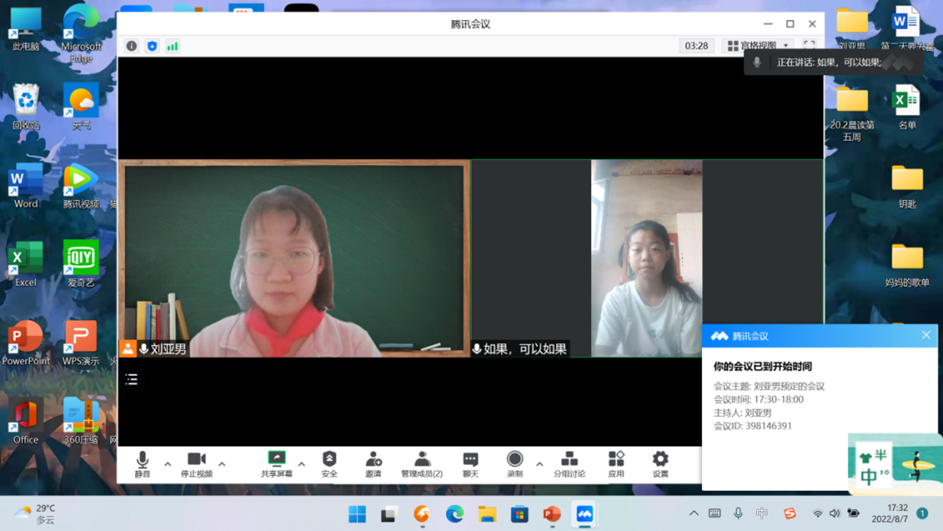Viewport: 943px width, 531px height.
Task: Open the Chat panel
Action: [x=470, y=463]
